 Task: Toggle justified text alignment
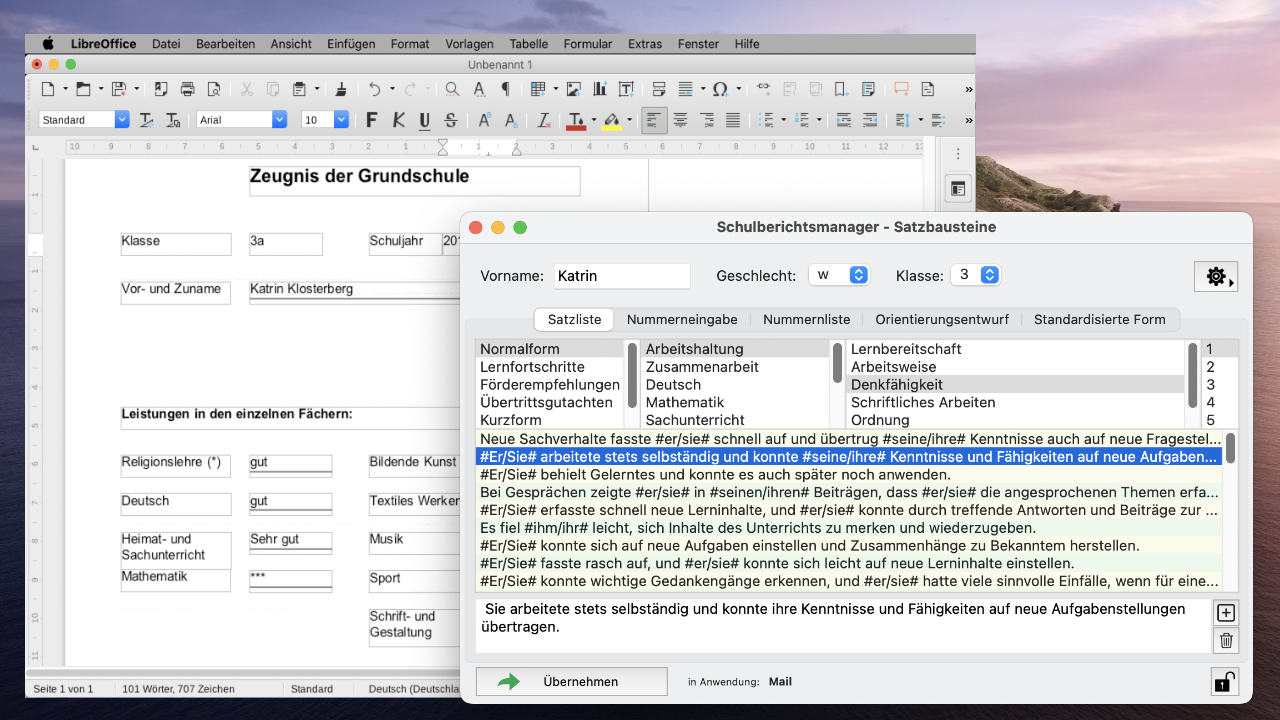[x=733, y=120]
